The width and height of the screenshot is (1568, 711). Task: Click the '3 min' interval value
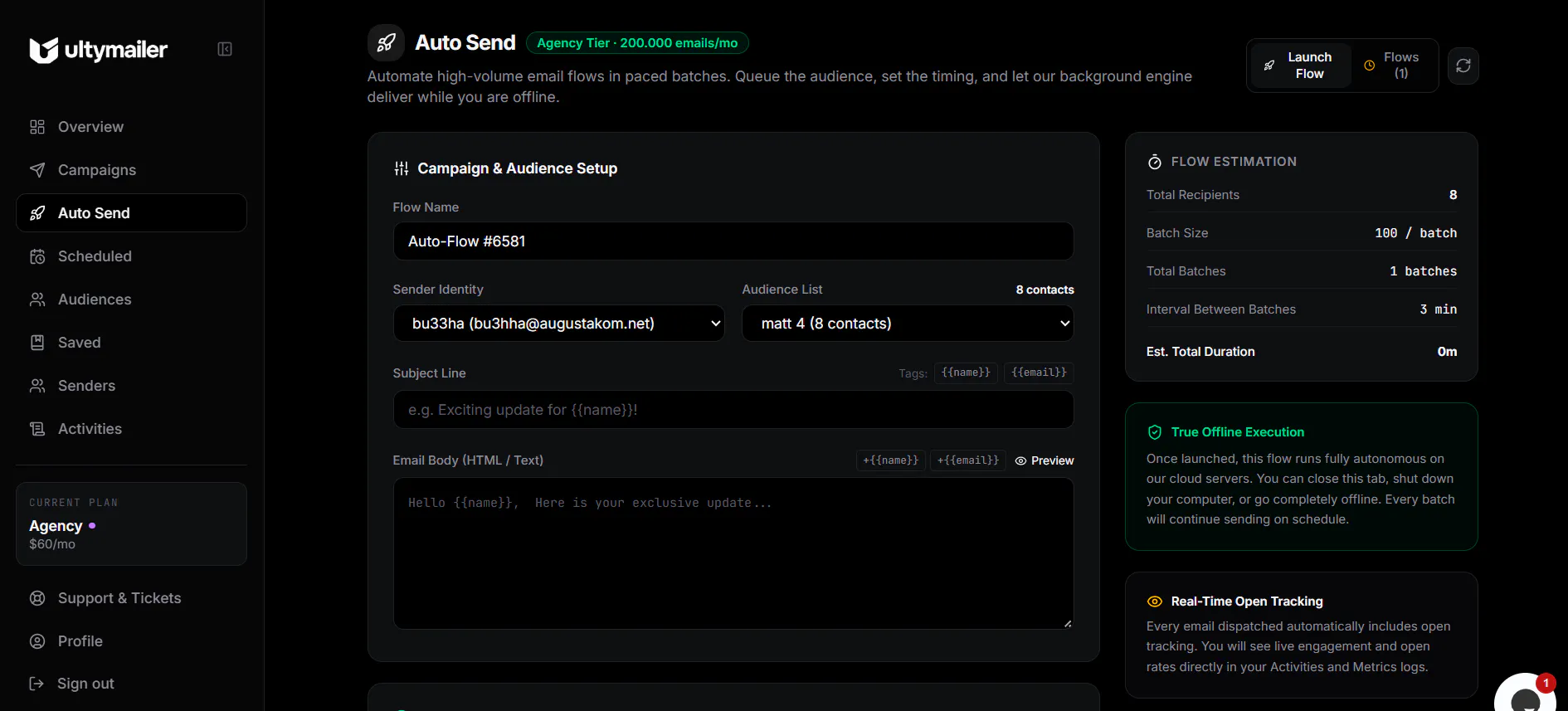(1438, 309)
